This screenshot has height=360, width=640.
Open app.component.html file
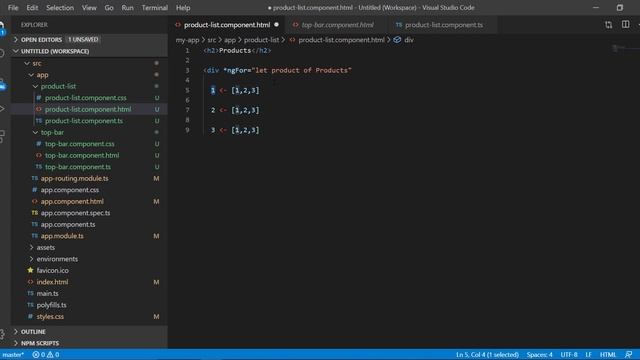72,201
